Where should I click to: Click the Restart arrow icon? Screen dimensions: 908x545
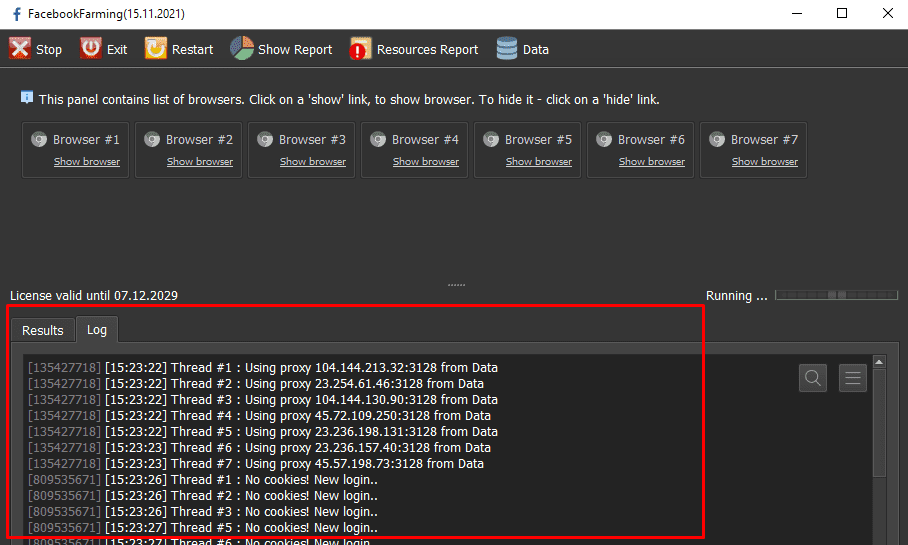[x=155, y=49]
